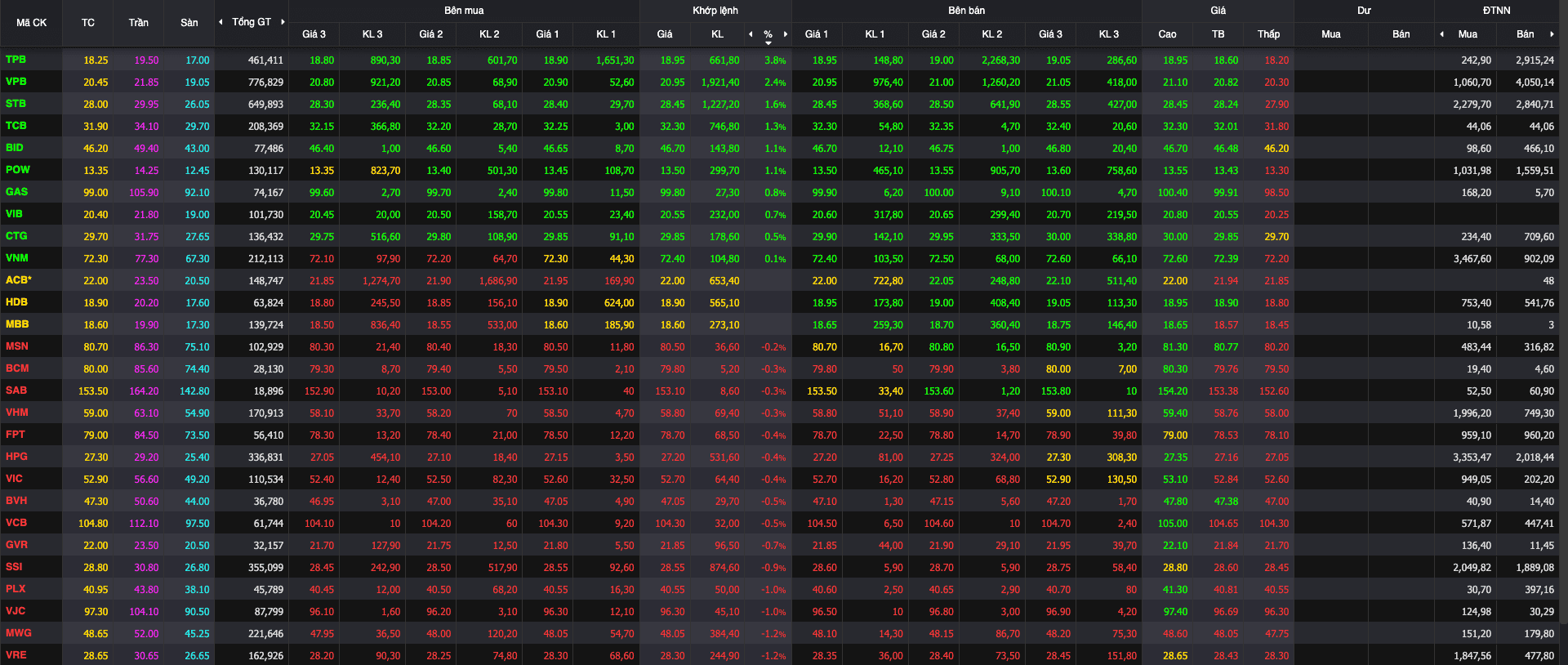Open the STB stock symbol

click(16, 104)
